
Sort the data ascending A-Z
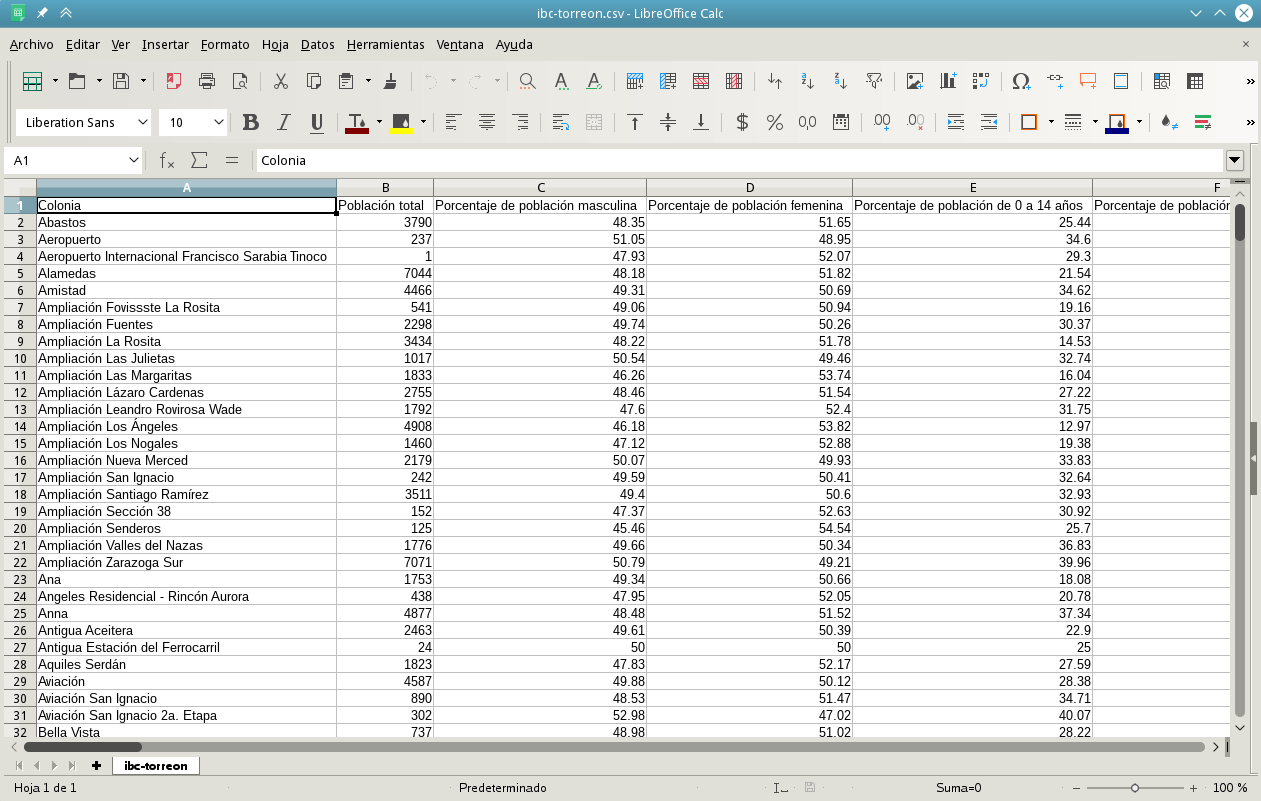(808, 81)
